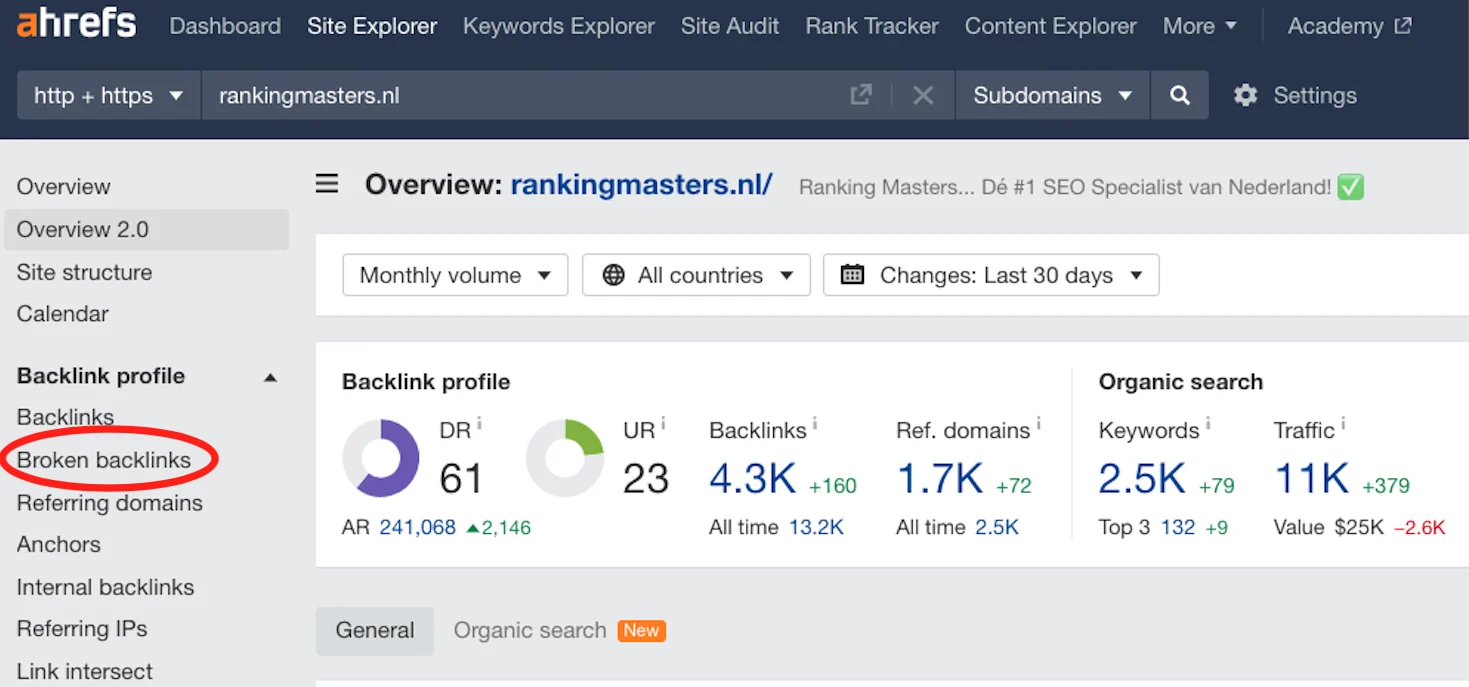Open Site structure in sidebar
This screenshot has height=687, width=1469.
(84, 272)
